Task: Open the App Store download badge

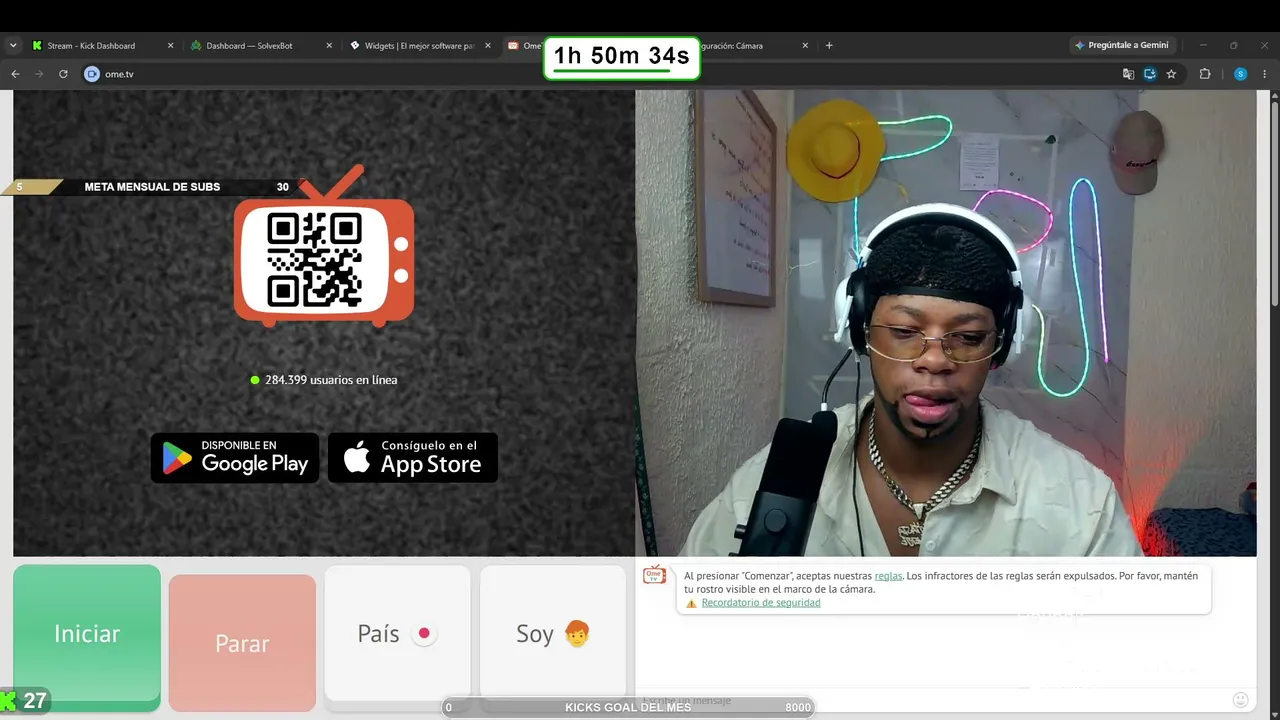Action: point(413,458)
